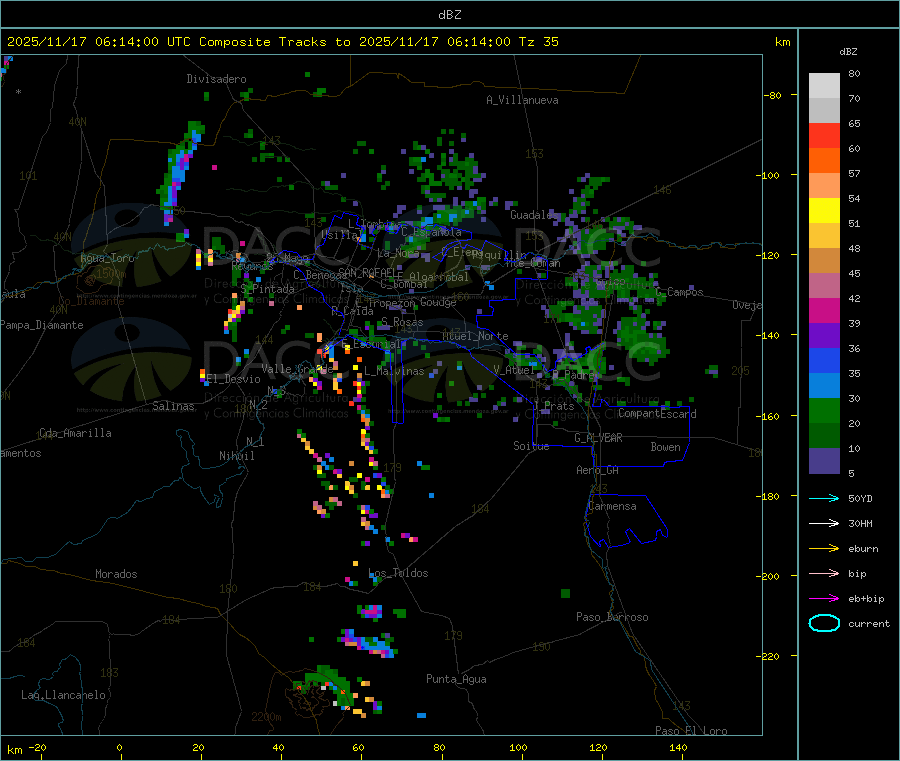Click the 20-30 dBZ green color swatch
Screen dimensions: 900x761
(824, 410)
